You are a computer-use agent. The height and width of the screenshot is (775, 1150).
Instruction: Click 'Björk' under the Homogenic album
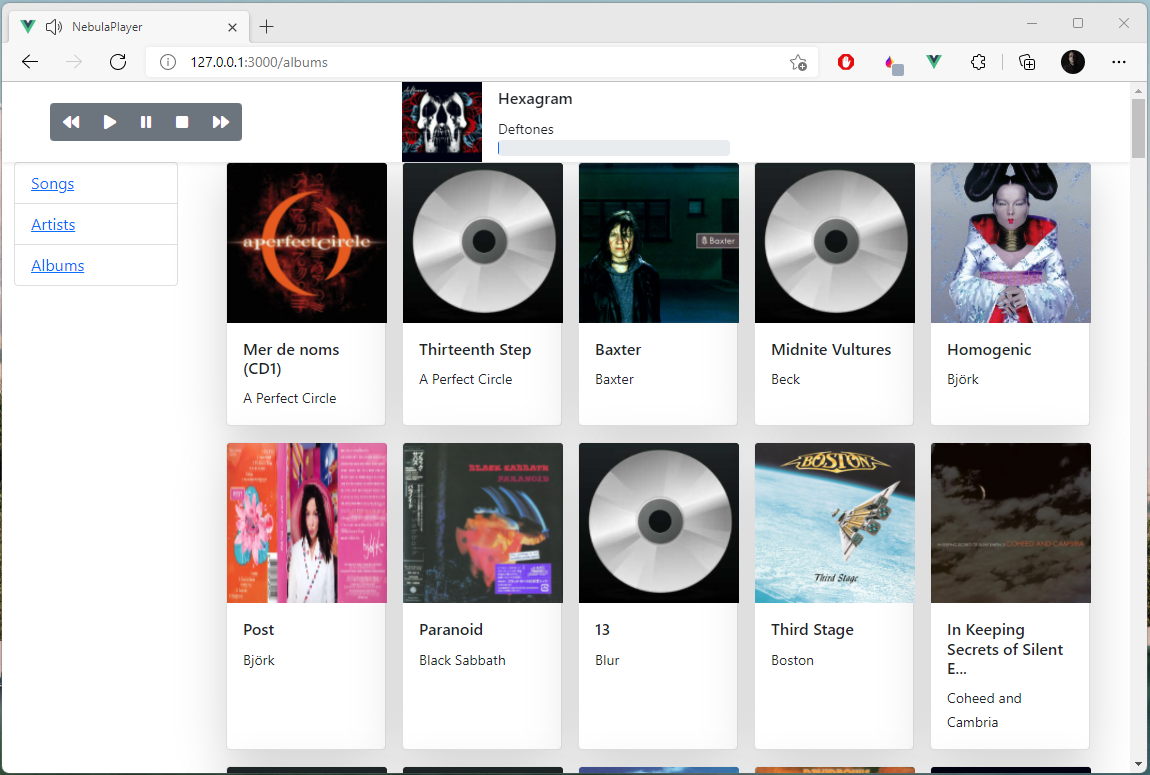coord(962,379)
